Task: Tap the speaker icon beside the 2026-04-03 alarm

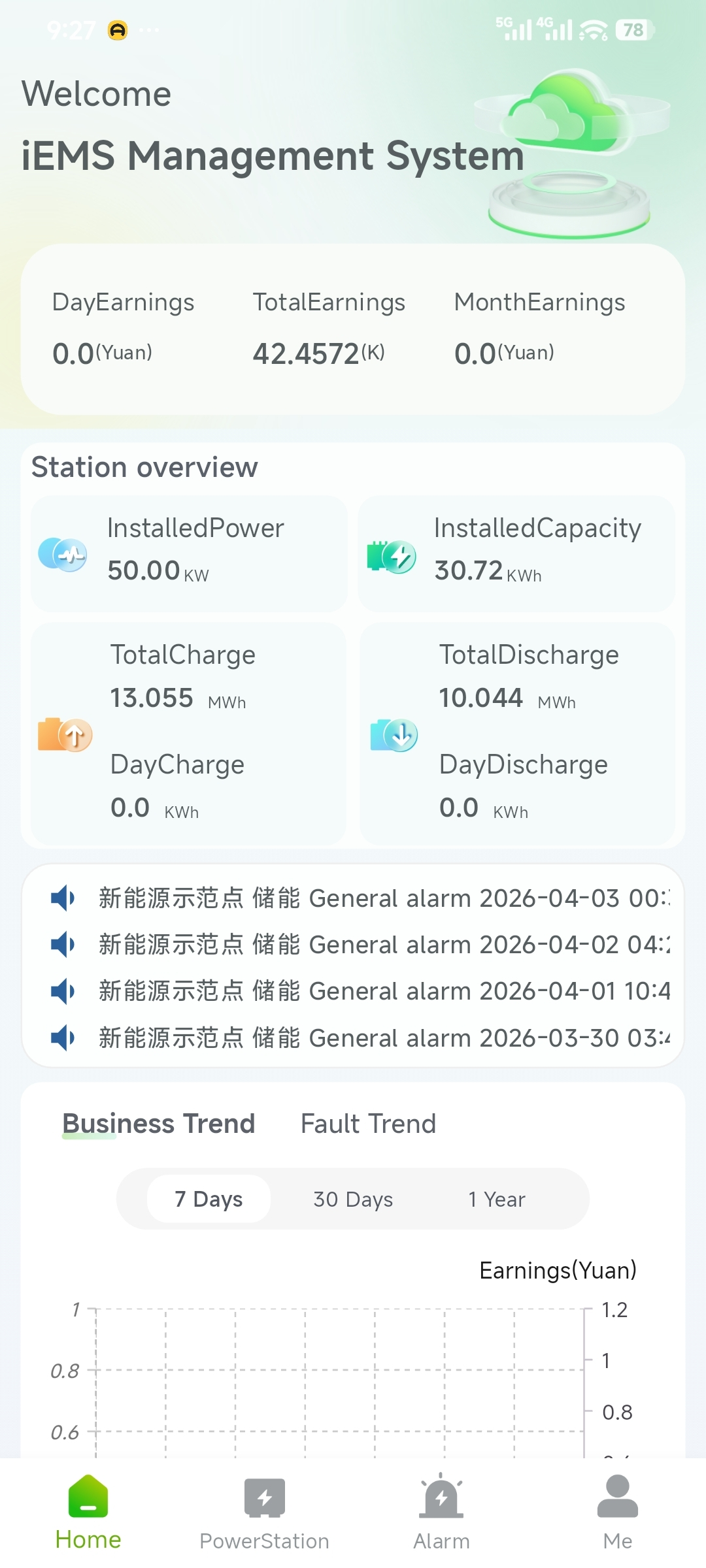Action: coord(63,898)
